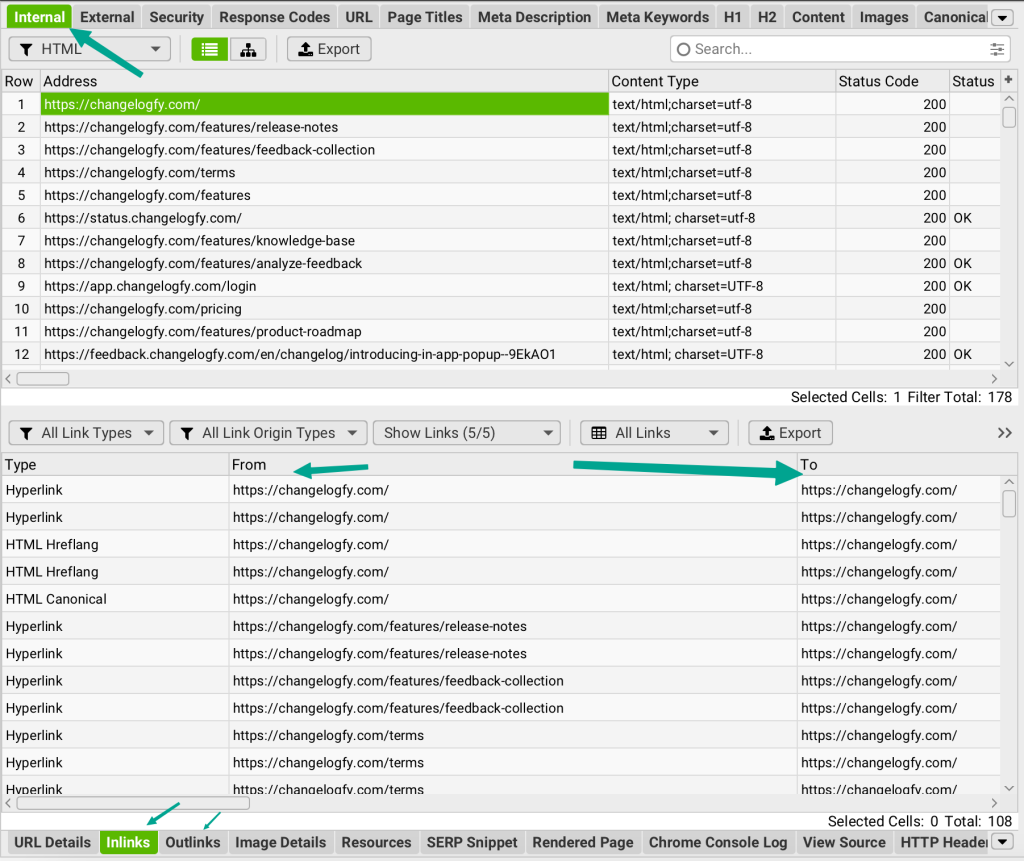
Task: Open Show Links (5/5) dropdown
Action: [x=467, y=433]
